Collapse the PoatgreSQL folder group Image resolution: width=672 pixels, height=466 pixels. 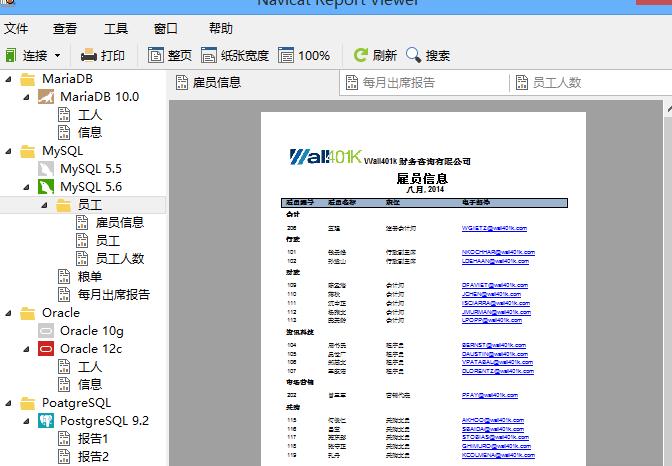coord(8,403)
